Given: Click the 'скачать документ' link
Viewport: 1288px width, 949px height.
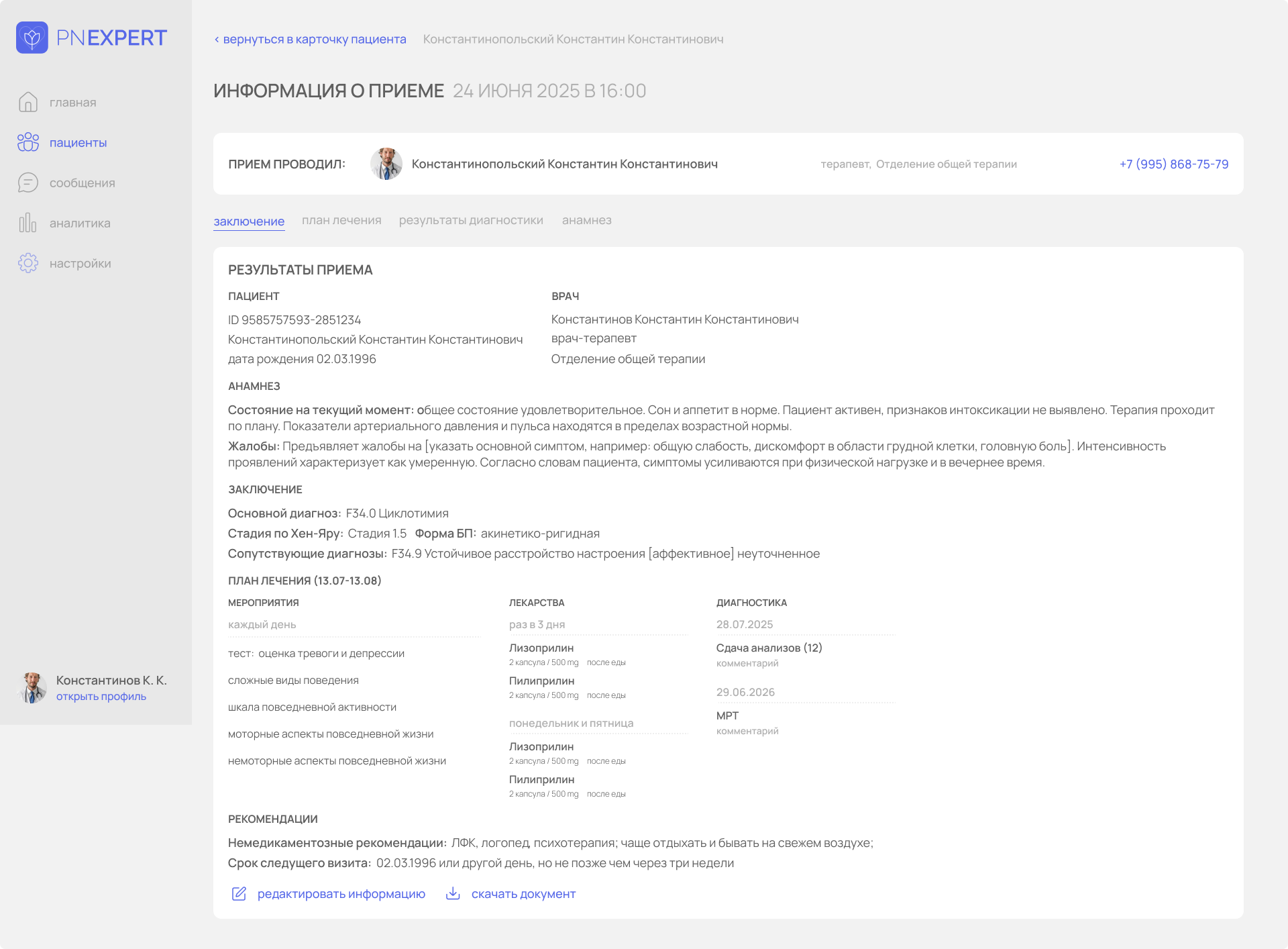Looking at the screenshot, I should point(523,894).
